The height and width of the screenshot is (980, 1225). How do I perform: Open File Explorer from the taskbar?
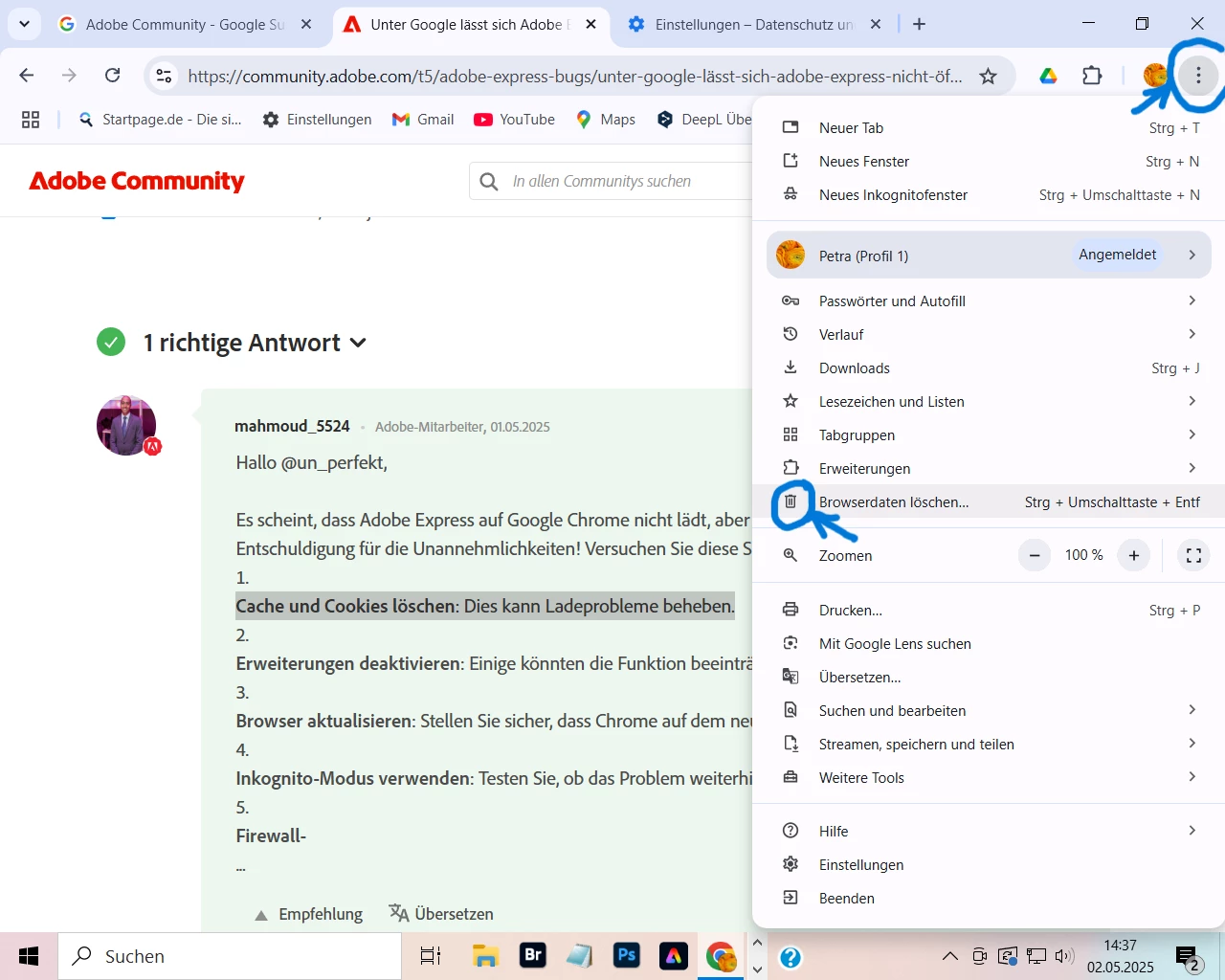485,956
